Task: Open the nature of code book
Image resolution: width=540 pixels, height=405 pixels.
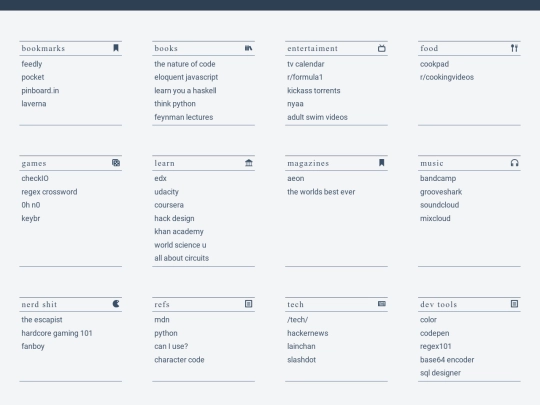Action: (185, 64)
